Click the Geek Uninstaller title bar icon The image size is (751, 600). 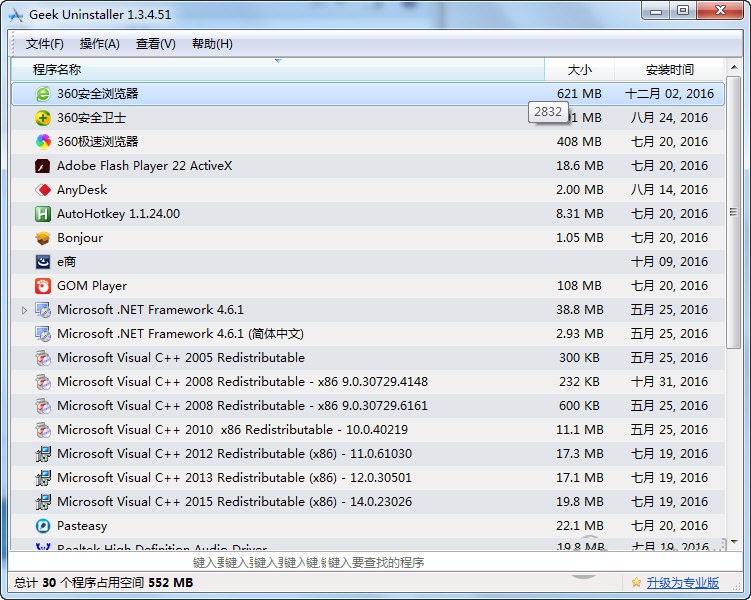point(16,15)
